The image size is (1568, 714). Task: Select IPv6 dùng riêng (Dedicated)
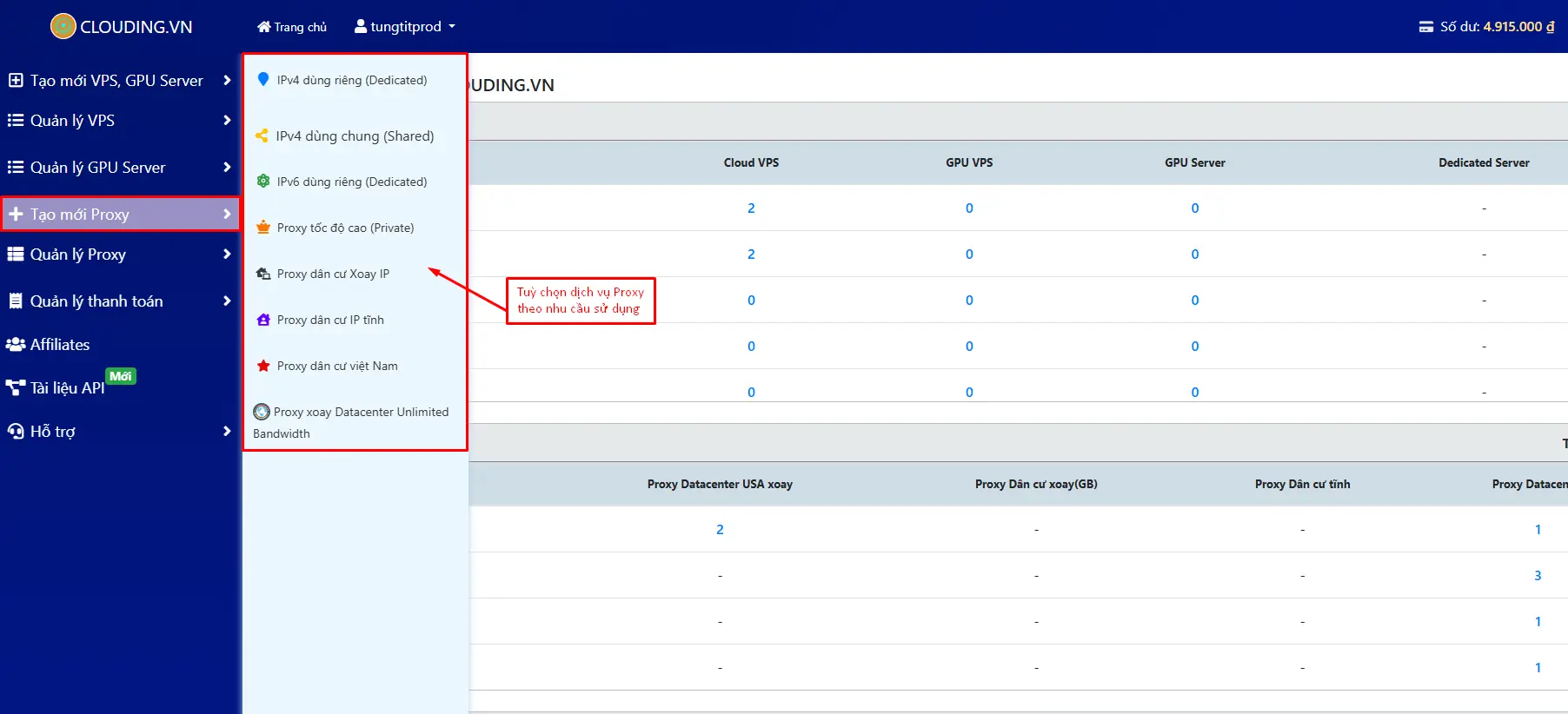[352, 182]
